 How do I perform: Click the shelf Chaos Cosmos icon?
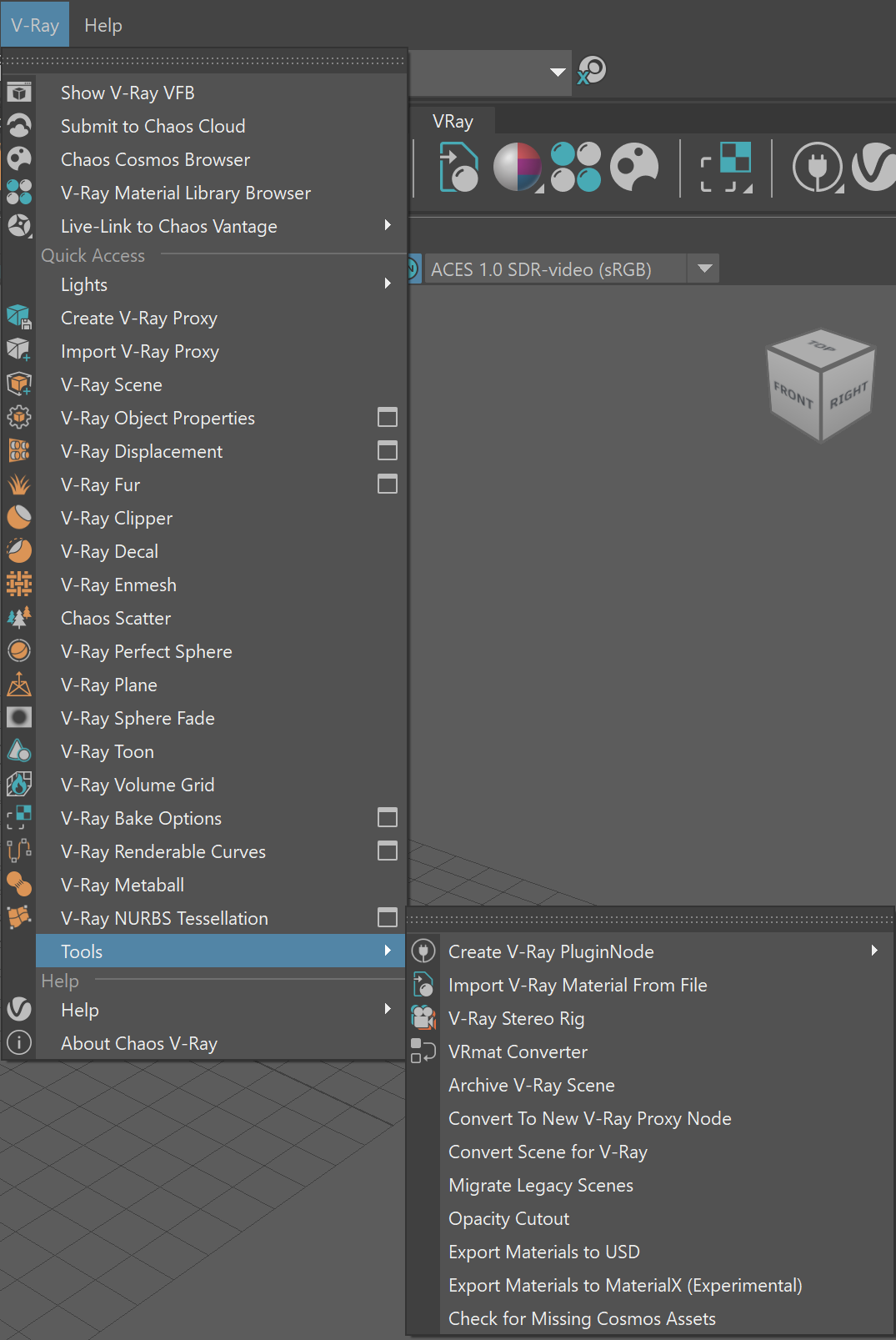[x=634, y=168]
